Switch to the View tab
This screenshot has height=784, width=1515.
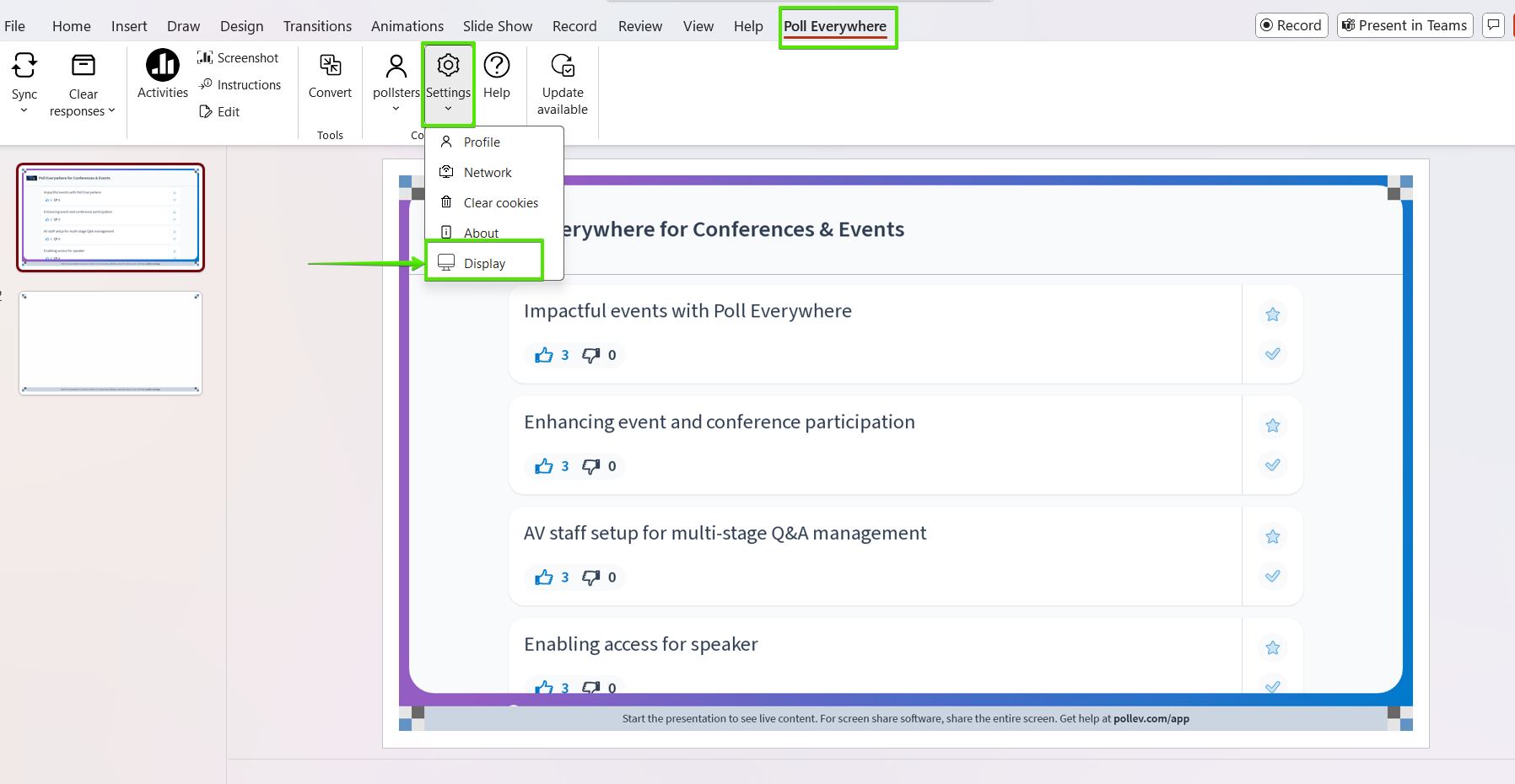(x=698, y=26)
